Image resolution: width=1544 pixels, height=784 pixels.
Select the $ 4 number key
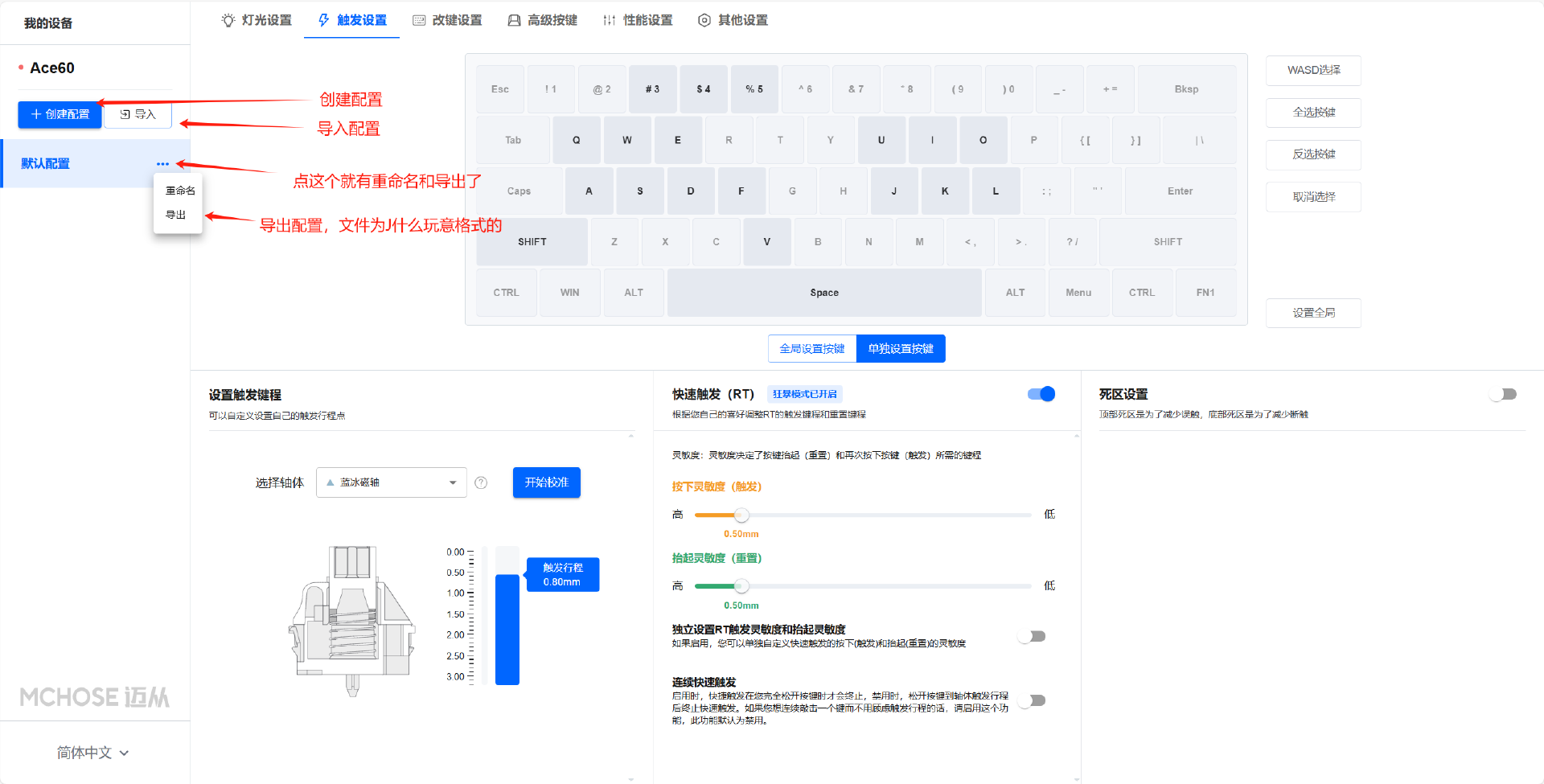tap(704, 89)
